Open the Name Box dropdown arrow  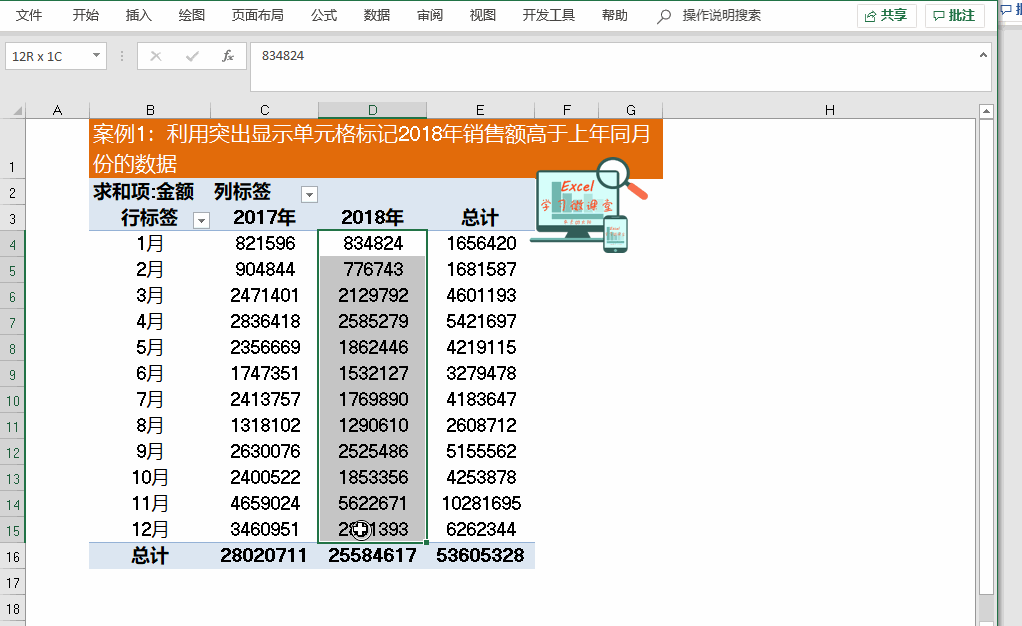click(96, 55)
